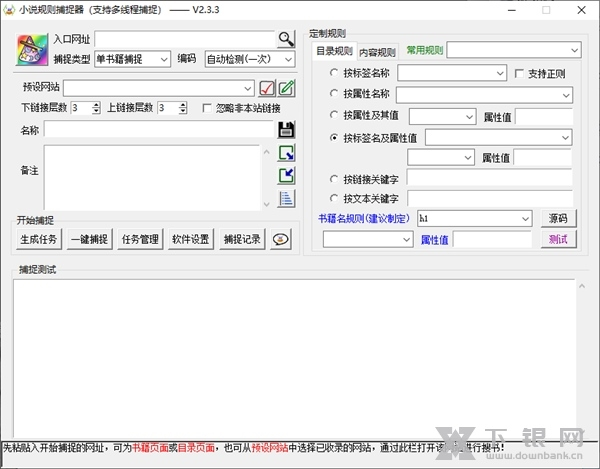
Task: Click the green box arrow-in icon
Action: coord(286,176)
